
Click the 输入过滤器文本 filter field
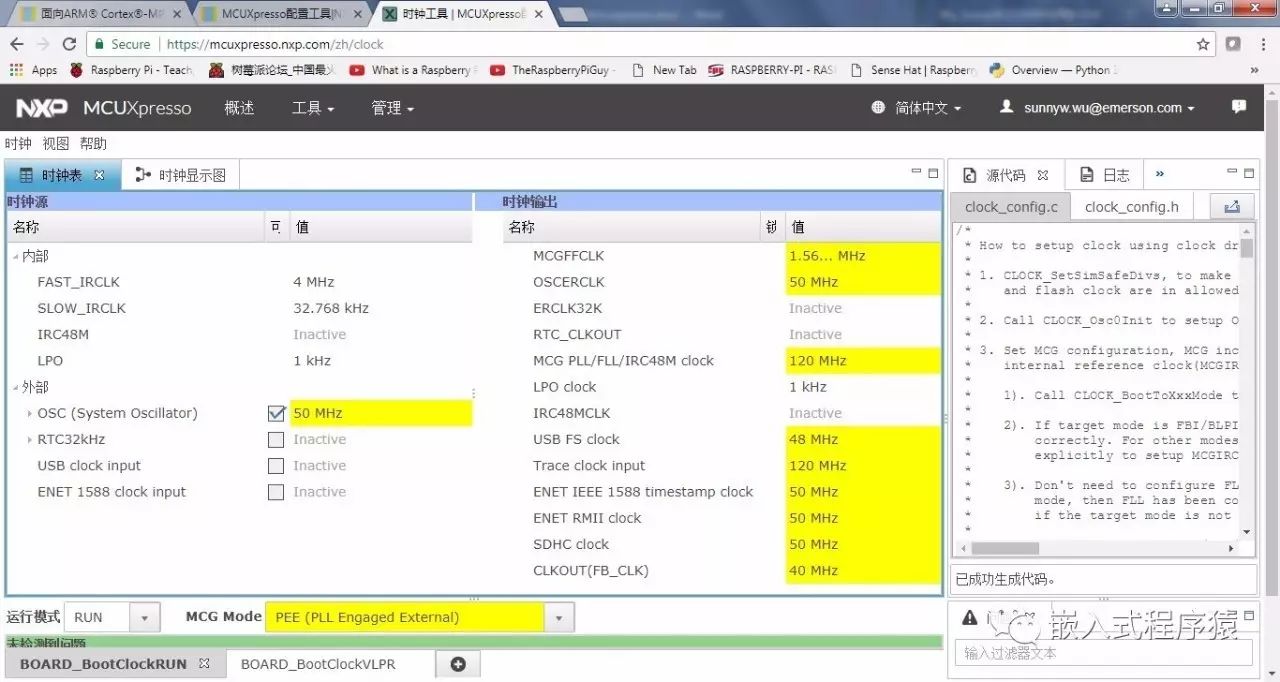coord(1105,652)
